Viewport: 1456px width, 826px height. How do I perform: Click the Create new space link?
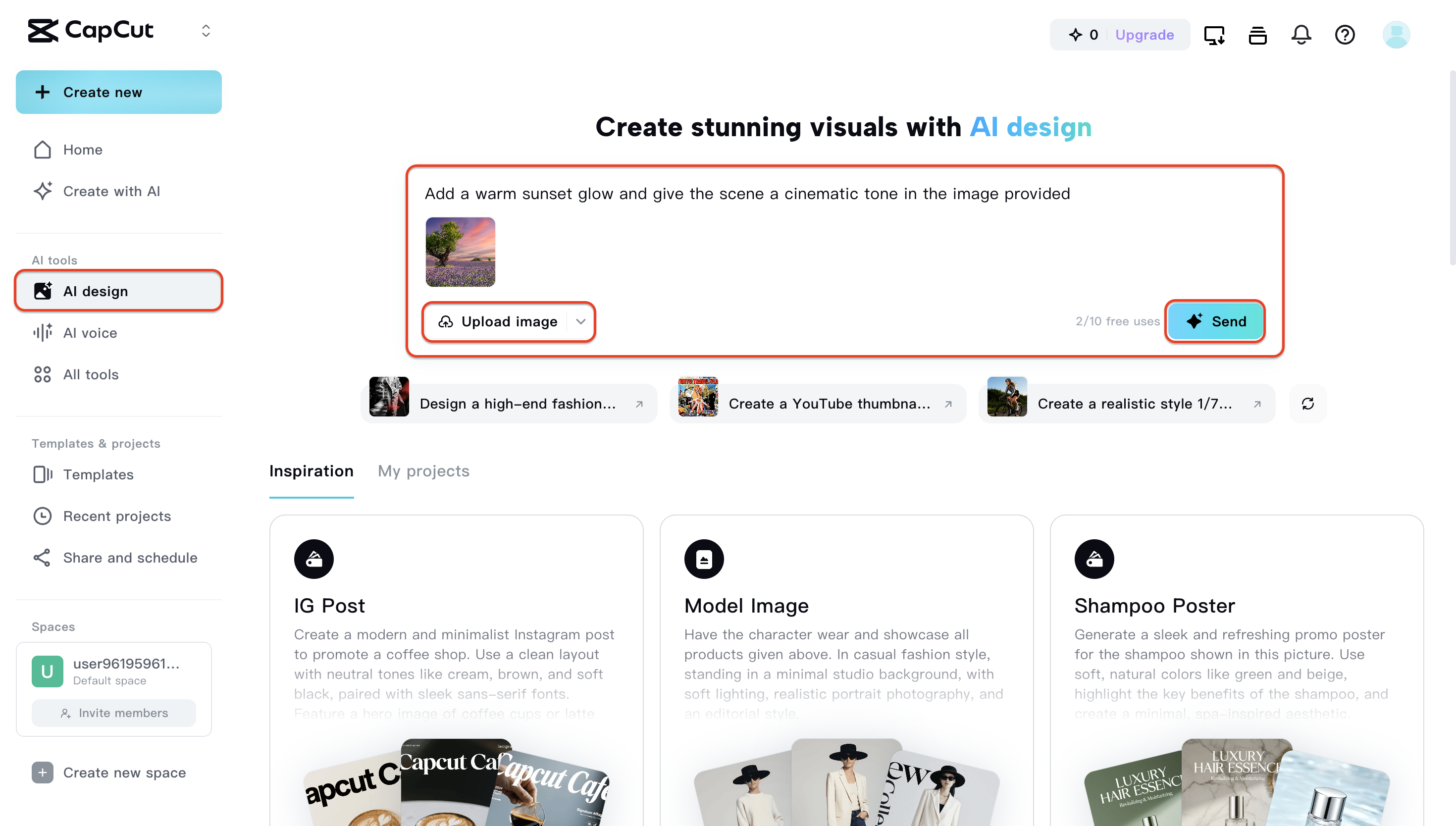[124, 773]
